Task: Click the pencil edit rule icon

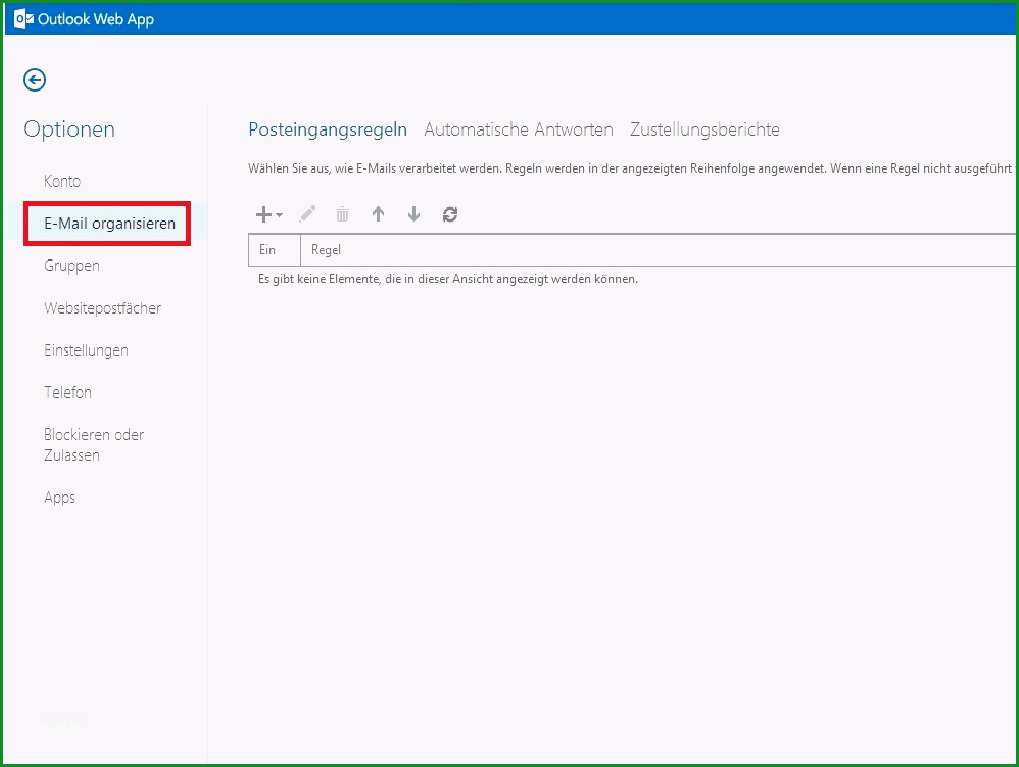Action: (307, 214)
